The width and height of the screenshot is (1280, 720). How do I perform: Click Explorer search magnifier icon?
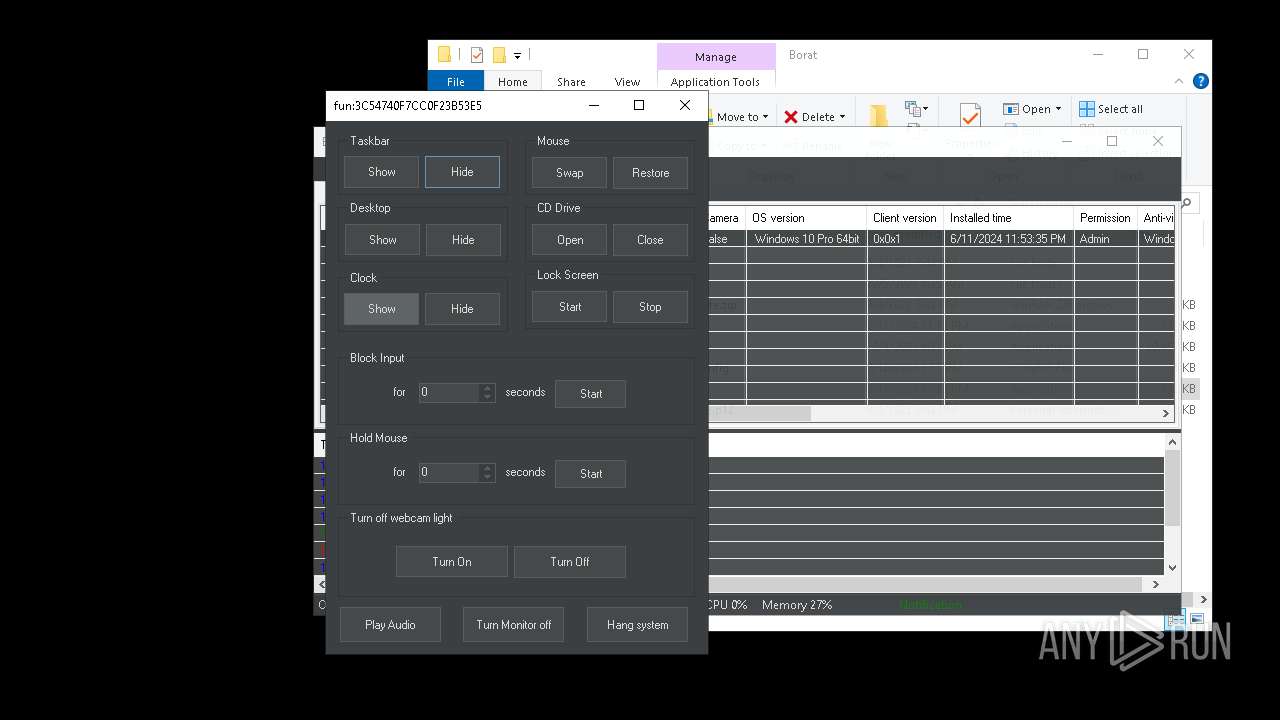point(1187,202)
